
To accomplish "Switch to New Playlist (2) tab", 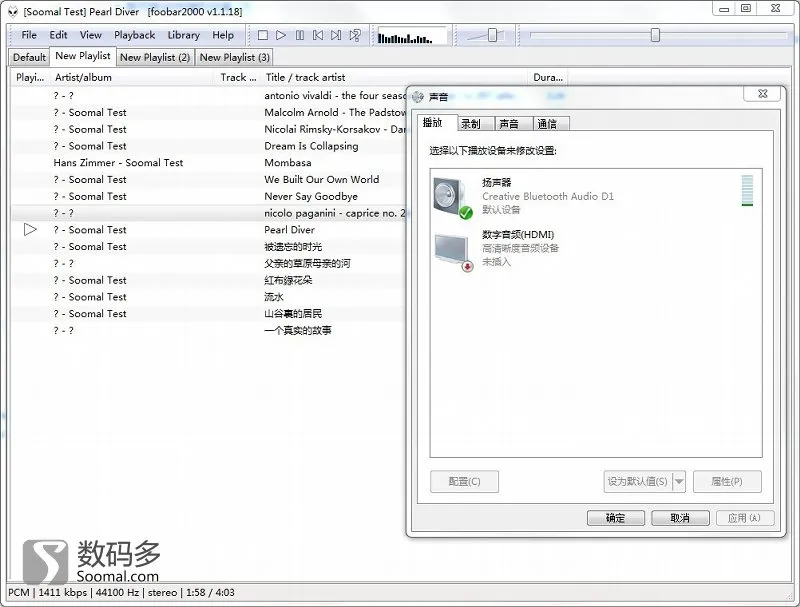I will pos(155,57).
